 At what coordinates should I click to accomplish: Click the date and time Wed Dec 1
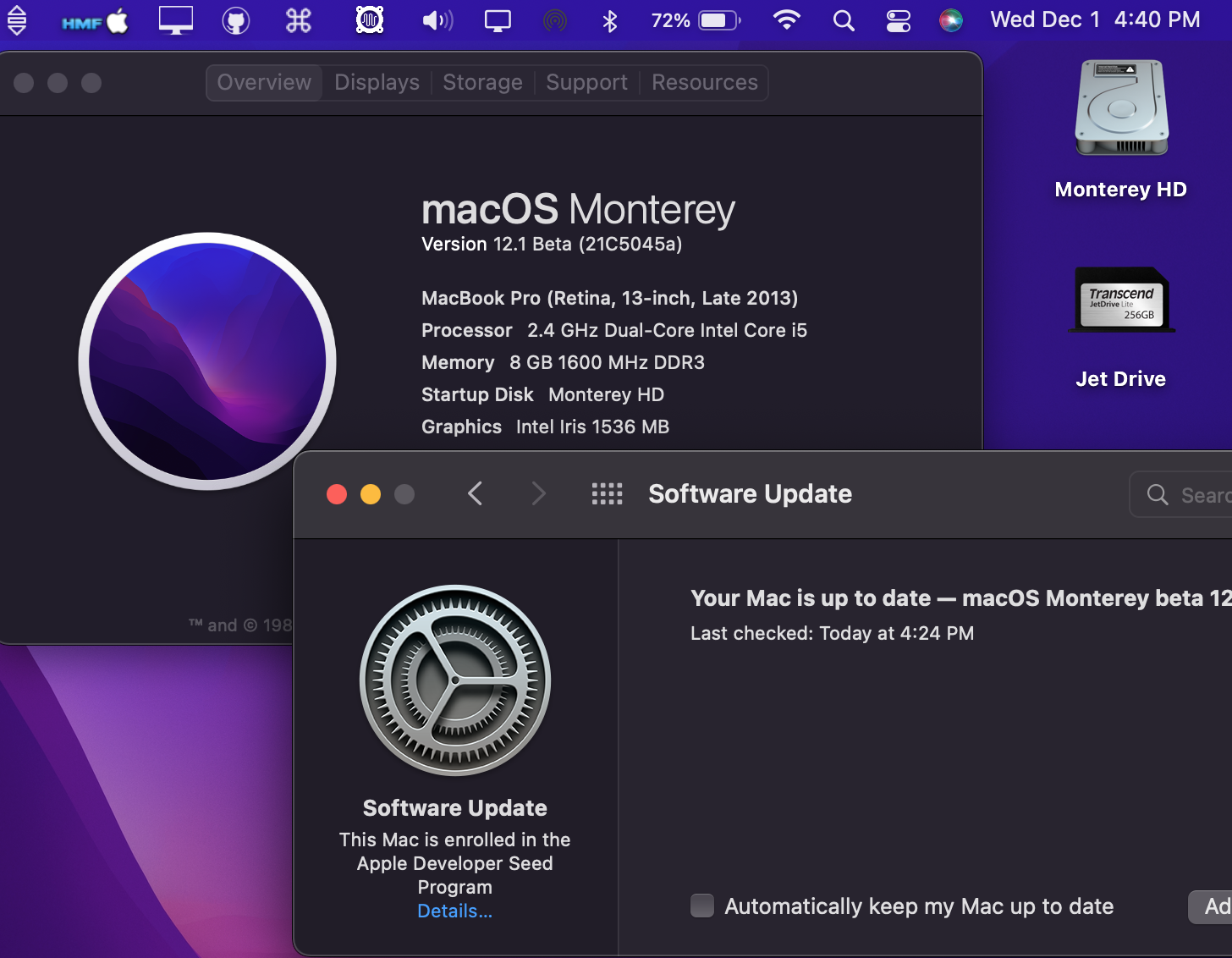(1095, 20)
